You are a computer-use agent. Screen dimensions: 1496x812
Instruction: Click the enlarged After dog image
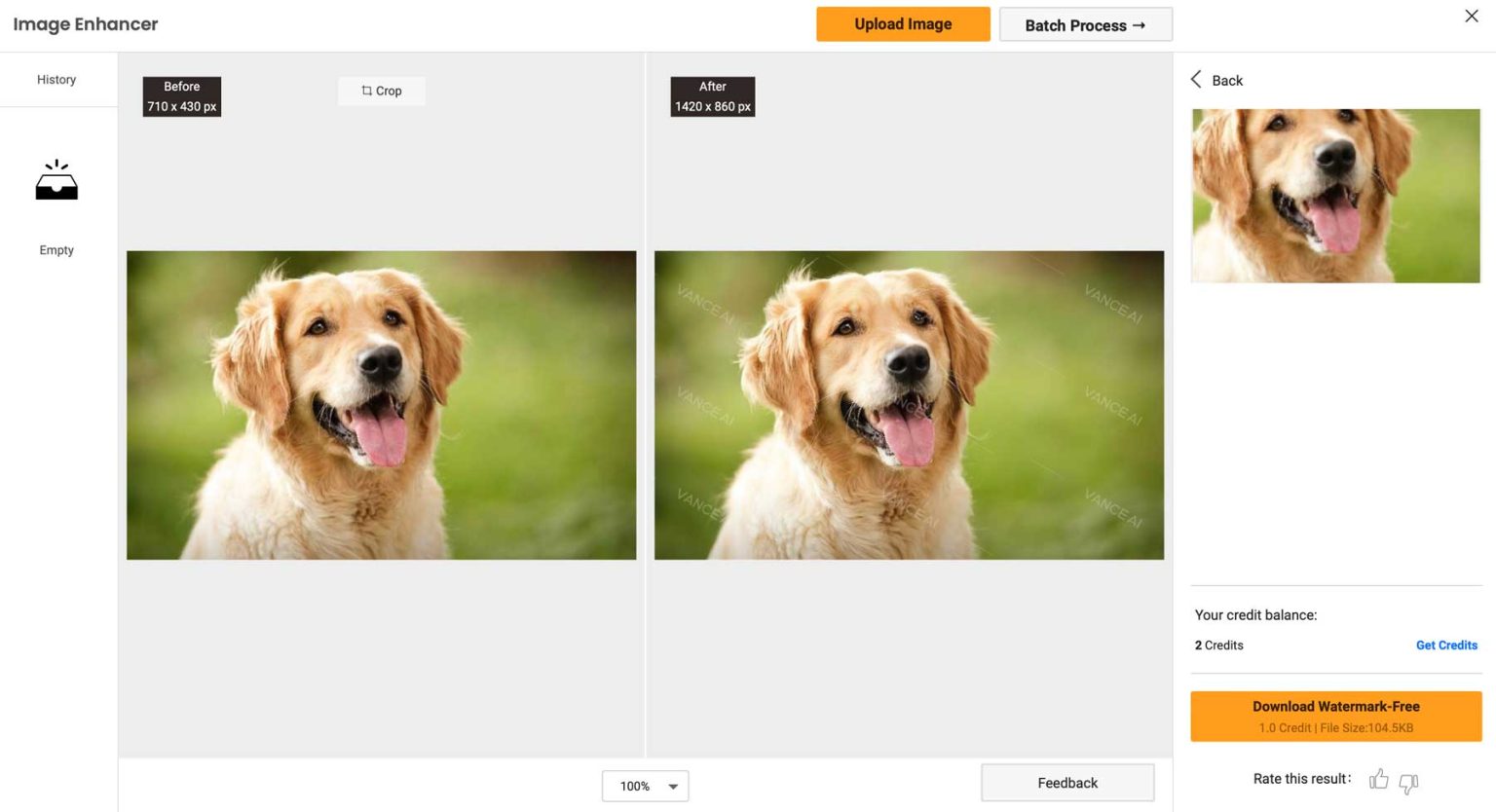[909, 405]
